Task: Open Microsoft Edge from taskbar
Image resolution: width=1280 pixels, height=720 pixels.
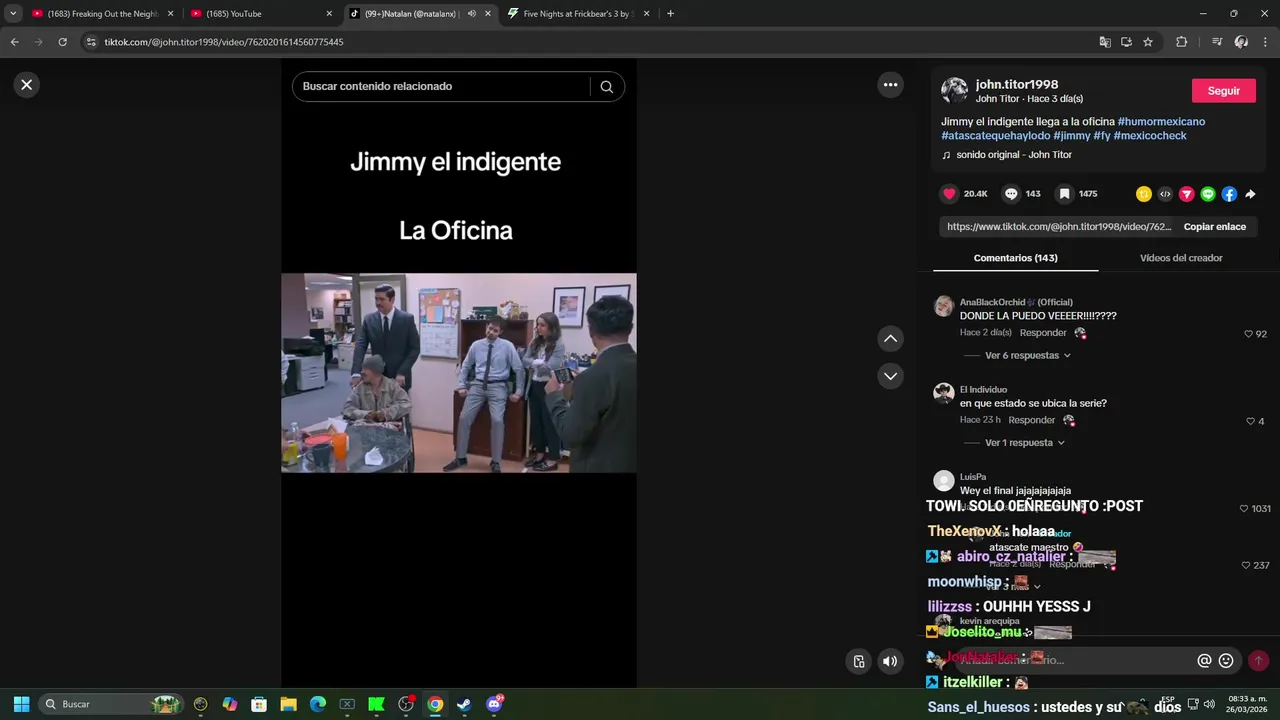Action: 318,704
